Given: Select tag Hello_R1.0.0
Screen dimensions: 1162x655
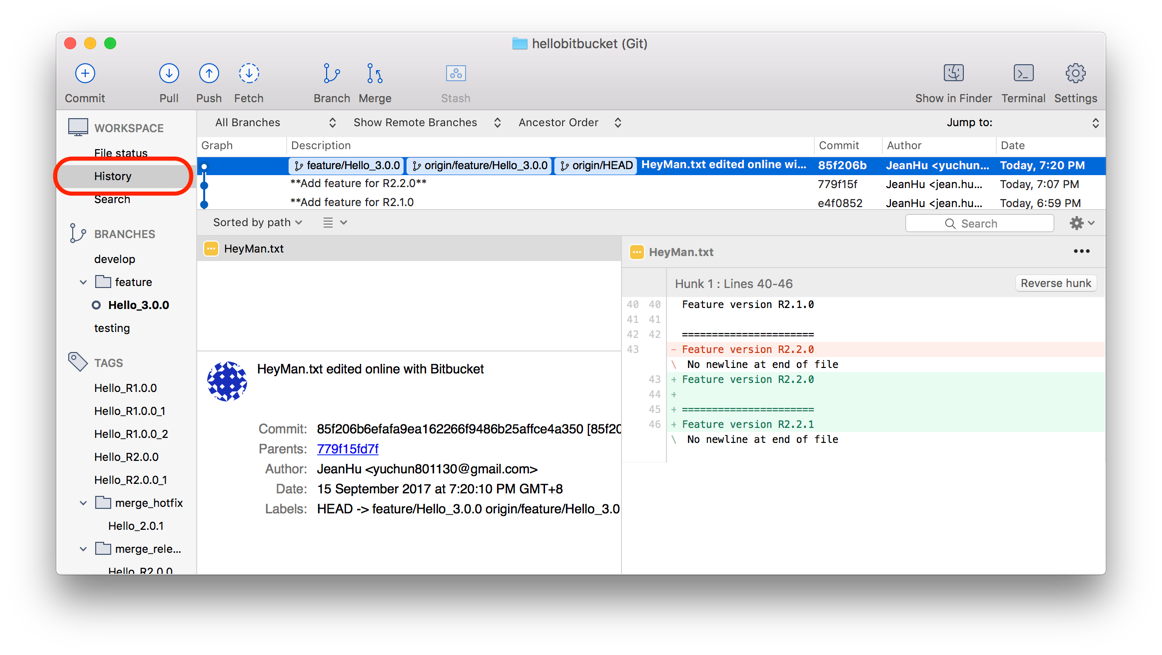Looking at the screenshot, I should [125, 388].
